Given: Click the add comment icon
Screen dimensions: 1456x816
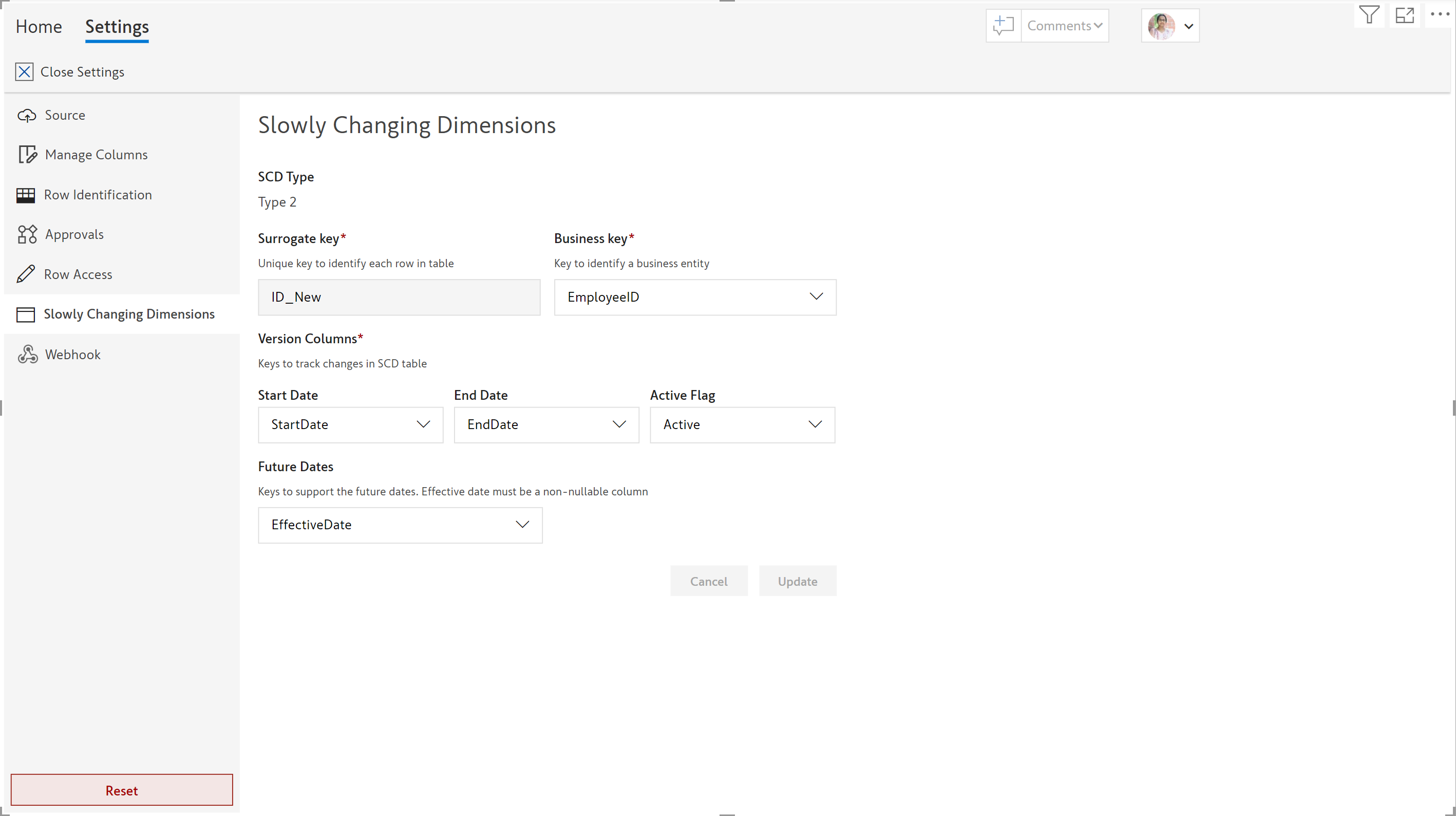Looking at the screenshot, I should point(1003,26).
